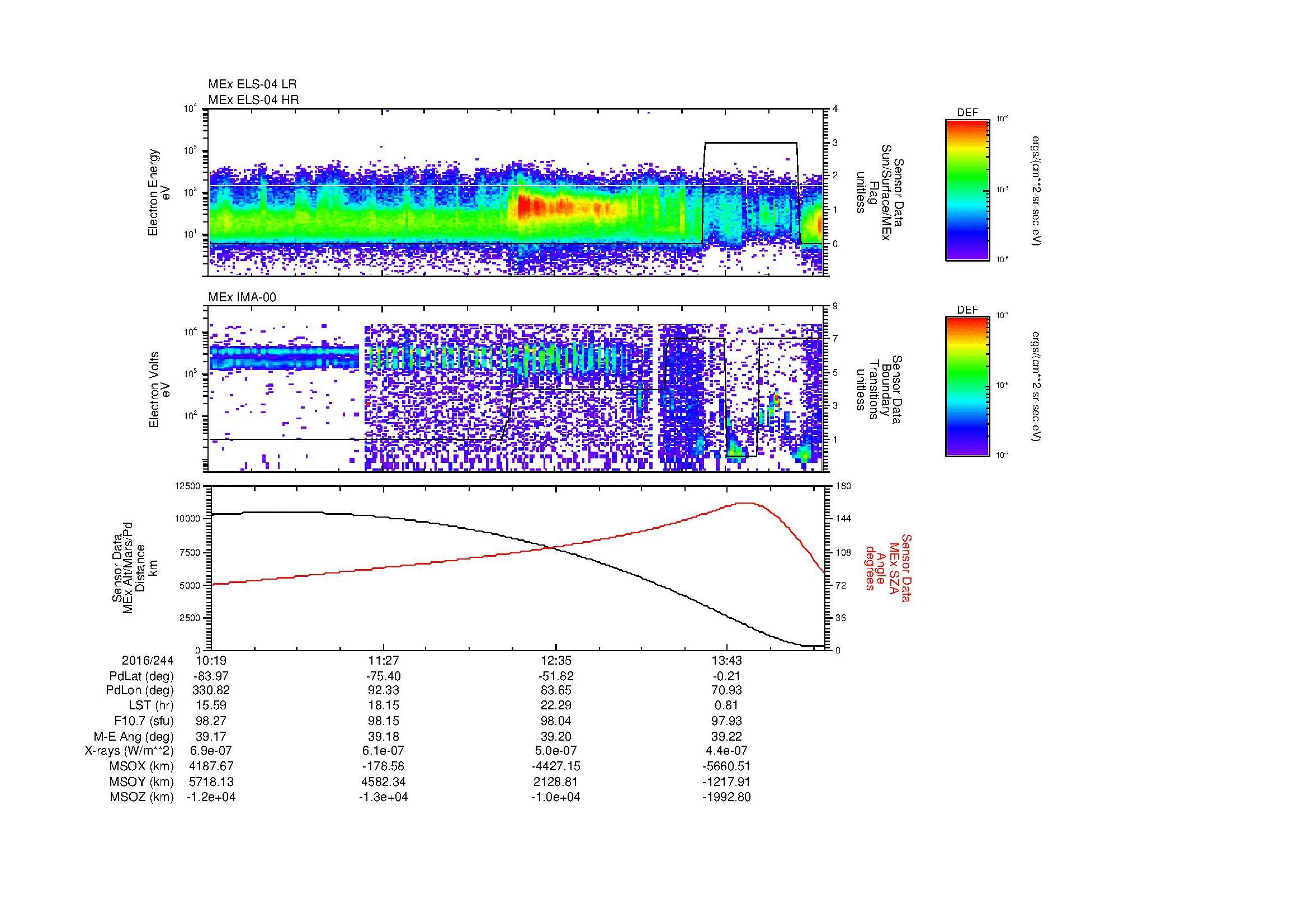Screen dimensions: 1308x924
Task: Click LST value 22.29
Action: pyautogui.click(x=555, y=706)
